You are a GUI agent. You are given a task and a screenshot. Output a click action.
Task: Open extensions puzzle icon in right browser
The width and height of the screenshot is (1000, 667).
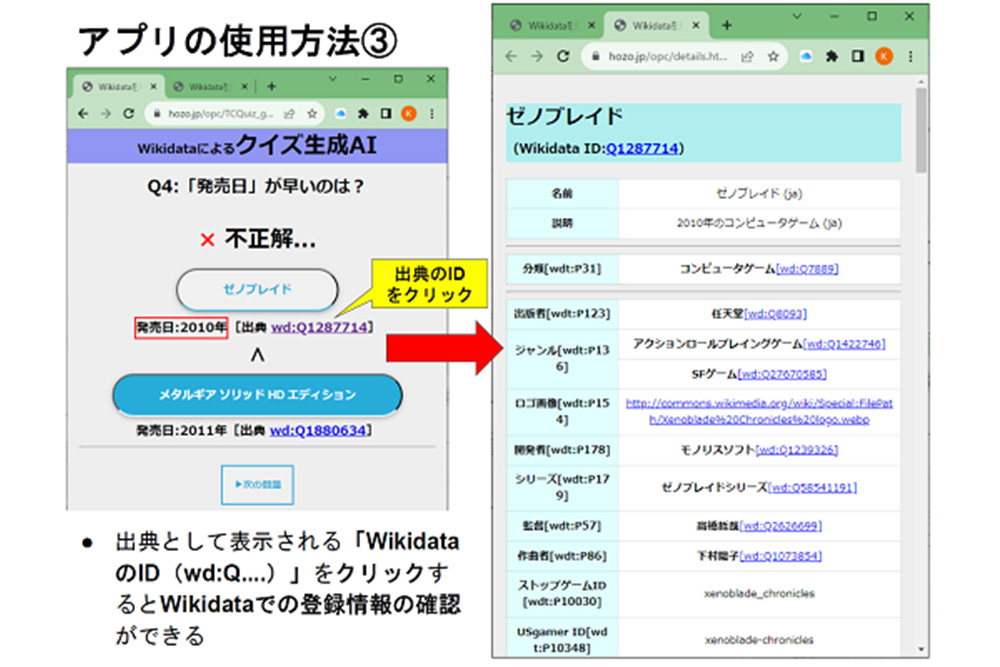point(832,57)
